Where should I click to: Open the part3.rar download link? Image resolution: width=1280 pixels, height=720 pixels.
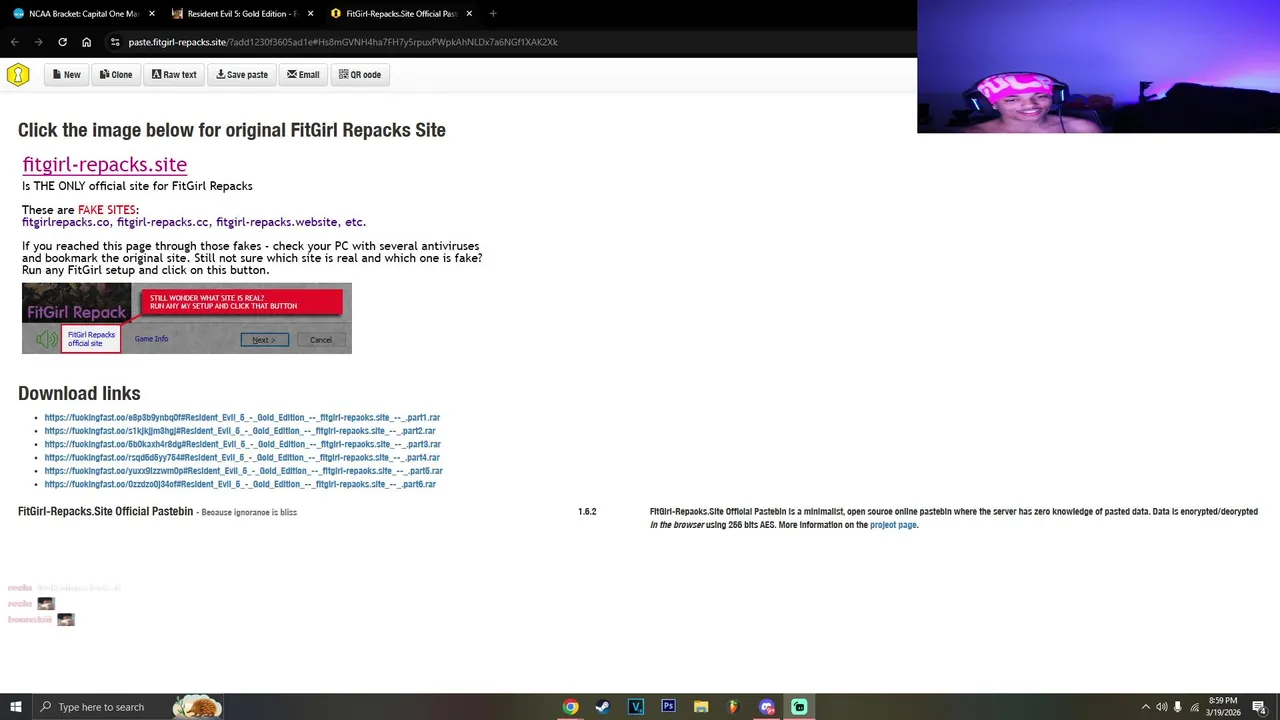(x=242, y=444)
